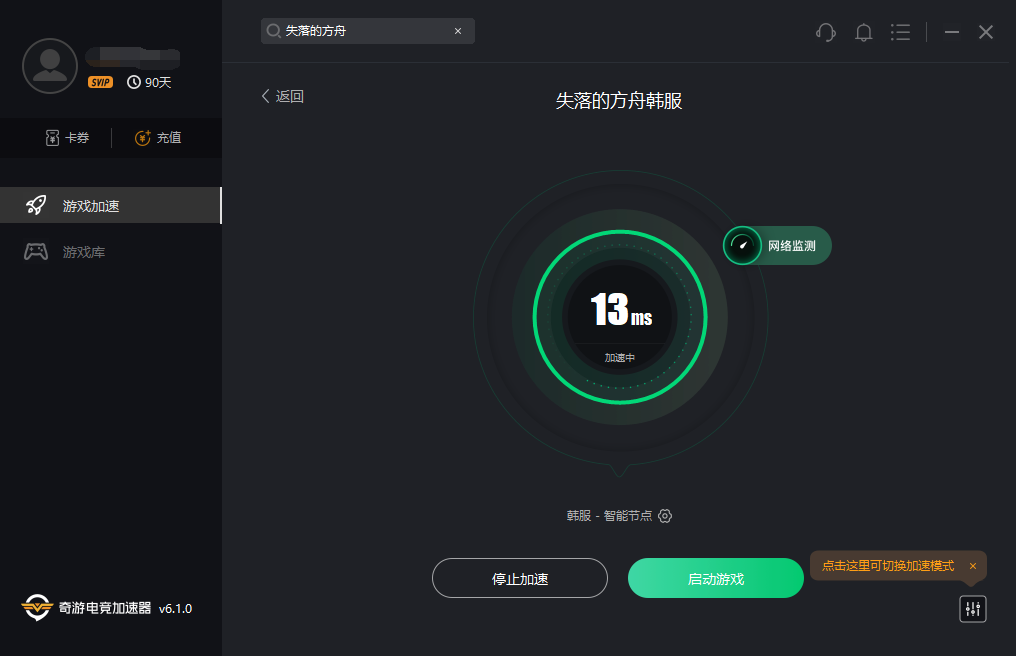1016x656 pixels.
Task: Click the 失落的方舟 search field
Action: pyautogui.click(x=367, y=31)
